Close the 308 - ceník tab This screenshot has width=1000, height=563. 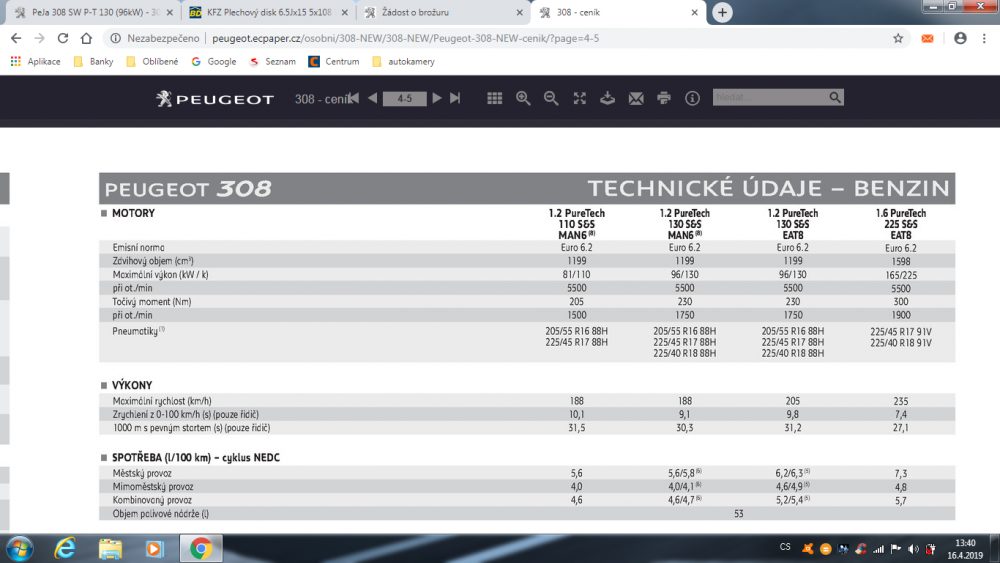click(x=695, y=12)
